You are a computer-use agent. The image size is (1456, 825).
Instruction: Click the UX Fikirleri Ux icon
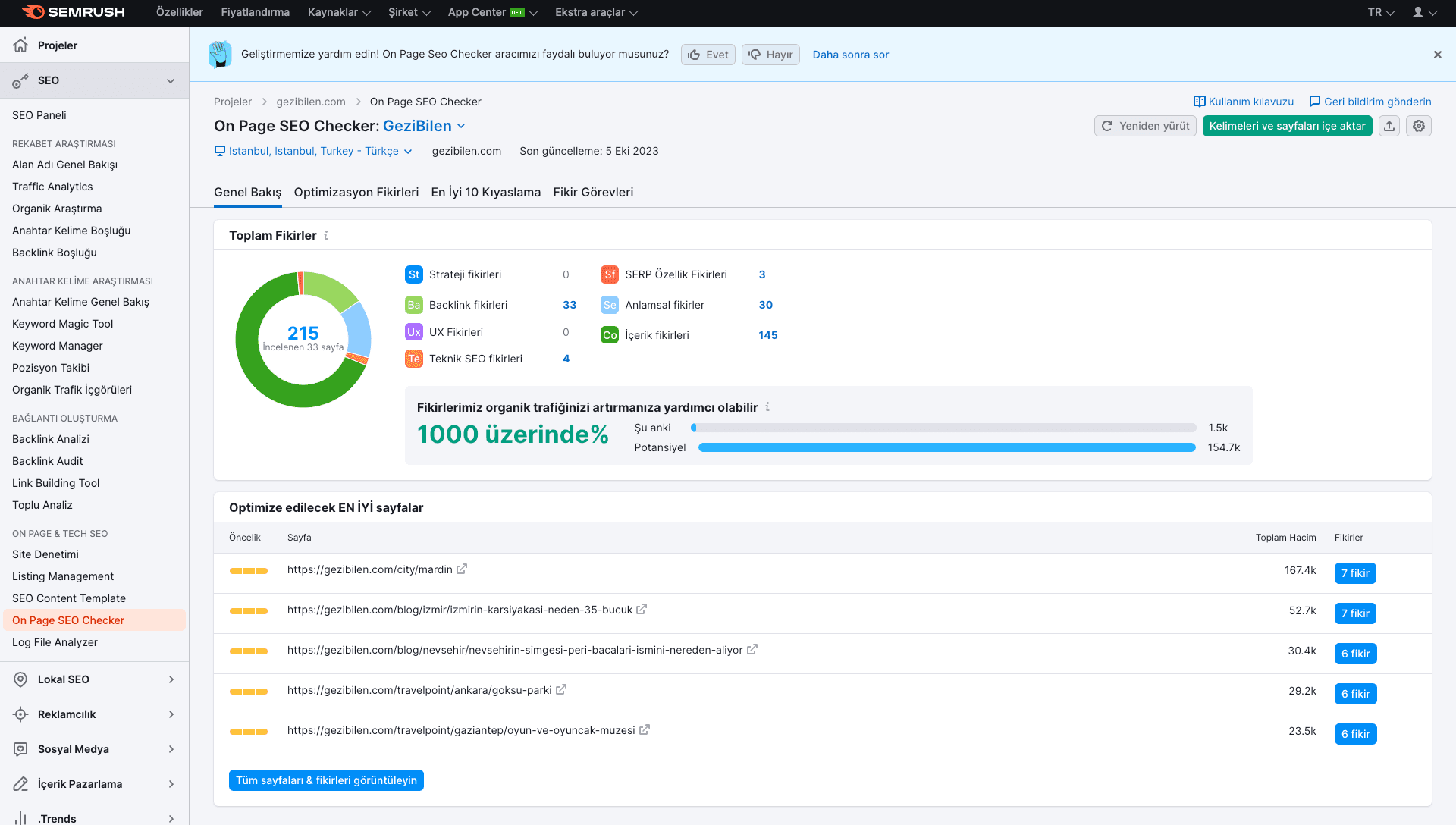pyautogui.click(x=413, y=332)
